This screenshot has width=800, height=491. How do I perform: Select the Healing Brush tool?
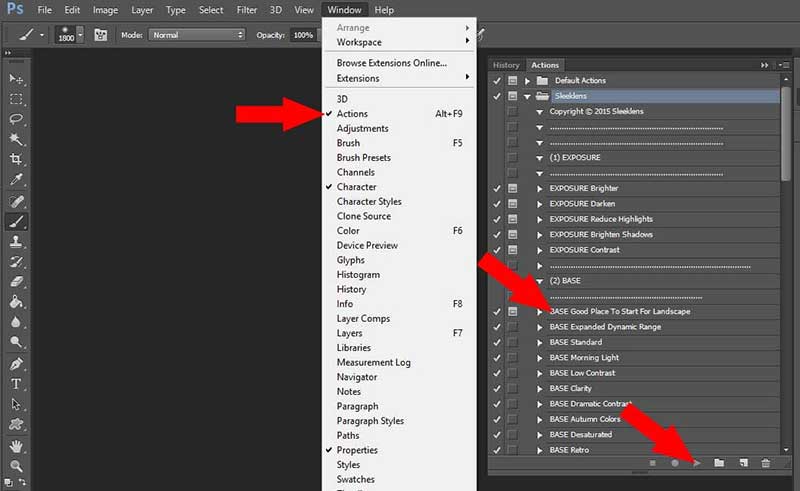click(16, 201)
